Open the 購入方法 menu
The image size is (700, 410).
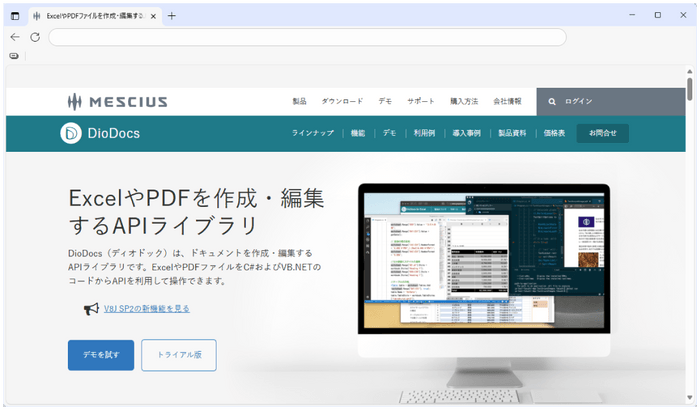pos(464,101)
